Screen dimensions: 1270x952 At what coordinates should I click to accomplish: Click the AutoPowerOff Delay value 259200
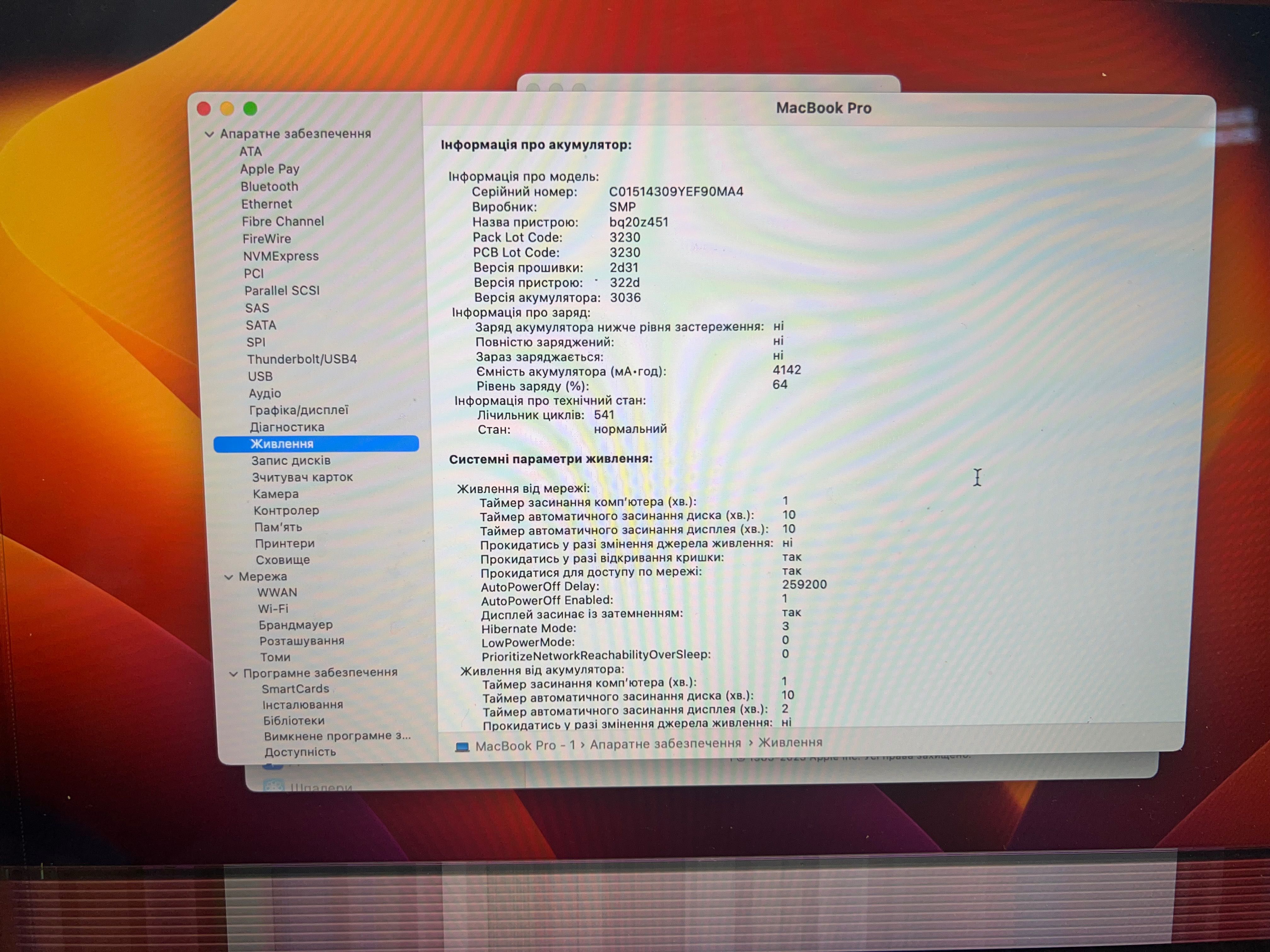coord(804,585)
